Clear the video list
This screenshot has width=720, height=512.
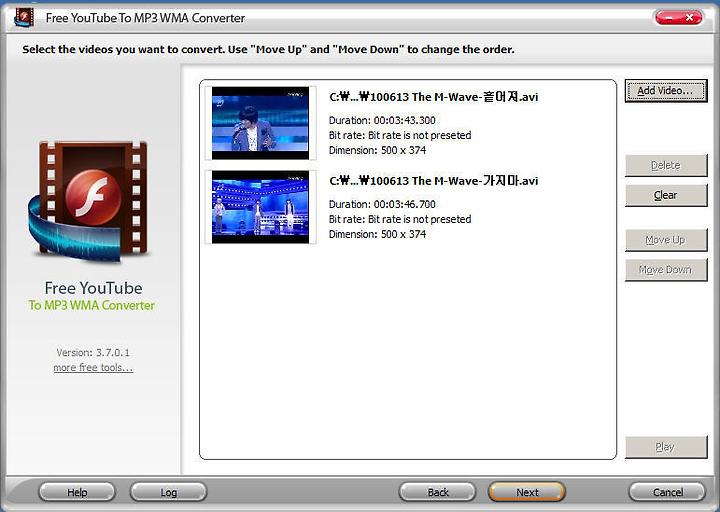[665, 195]
